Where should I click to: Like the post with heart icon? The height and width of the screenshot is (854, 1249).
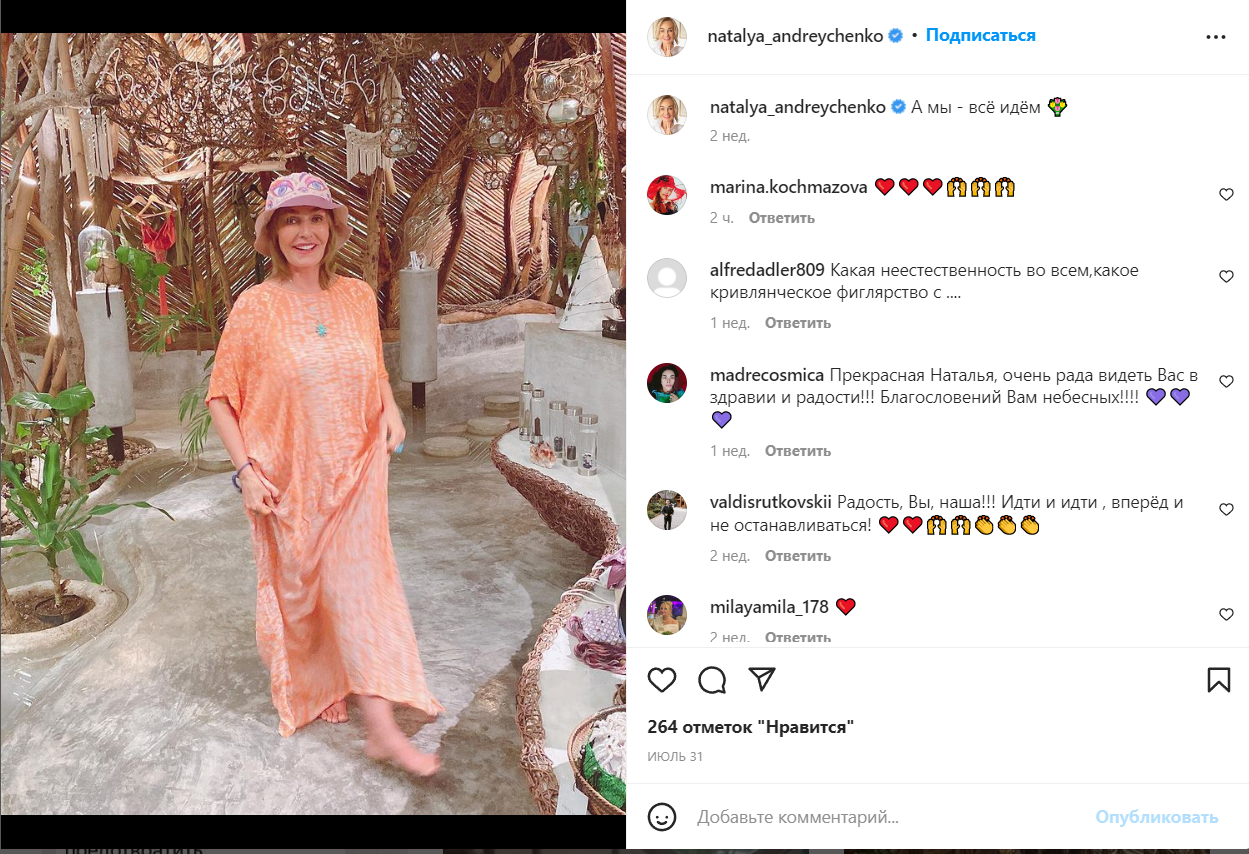(662, 680)
